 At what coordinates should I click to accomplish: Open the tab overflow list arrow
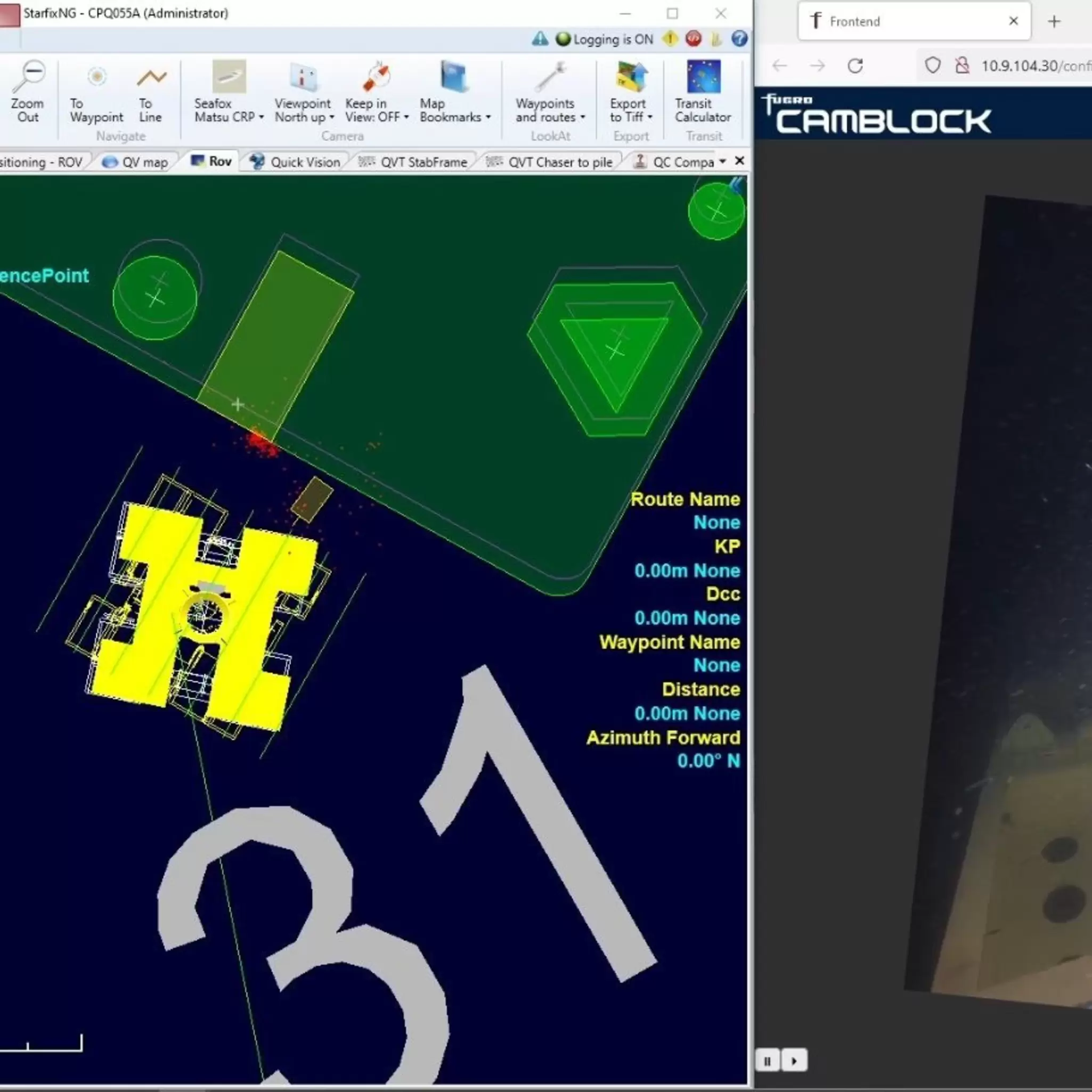(722, 161)
